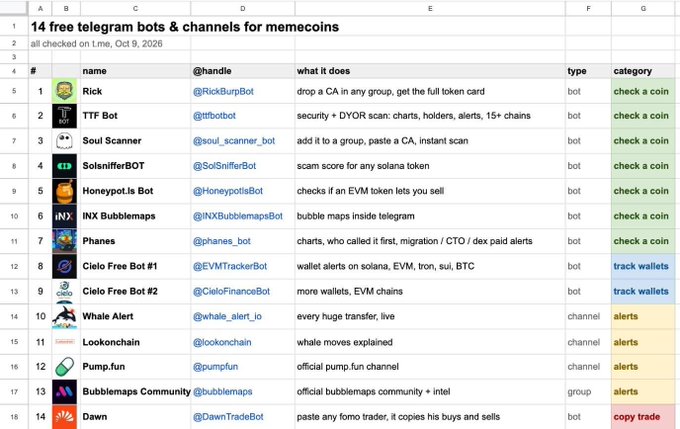Select the "category" header cell
The image size is (680, 429).
[643, 71]
